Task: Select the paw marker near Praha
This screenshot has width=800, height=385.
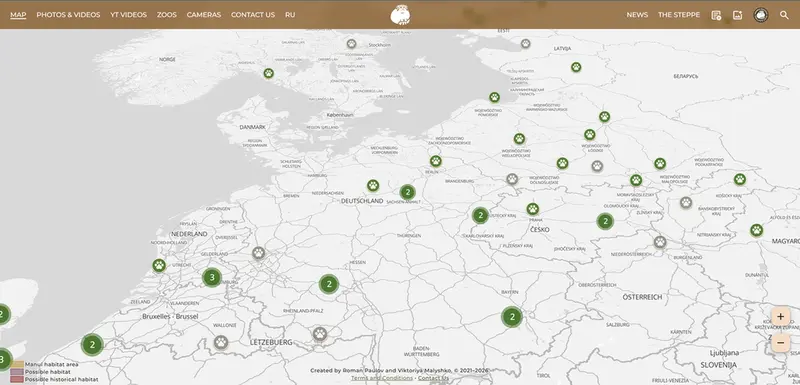Action: (533, 209)
